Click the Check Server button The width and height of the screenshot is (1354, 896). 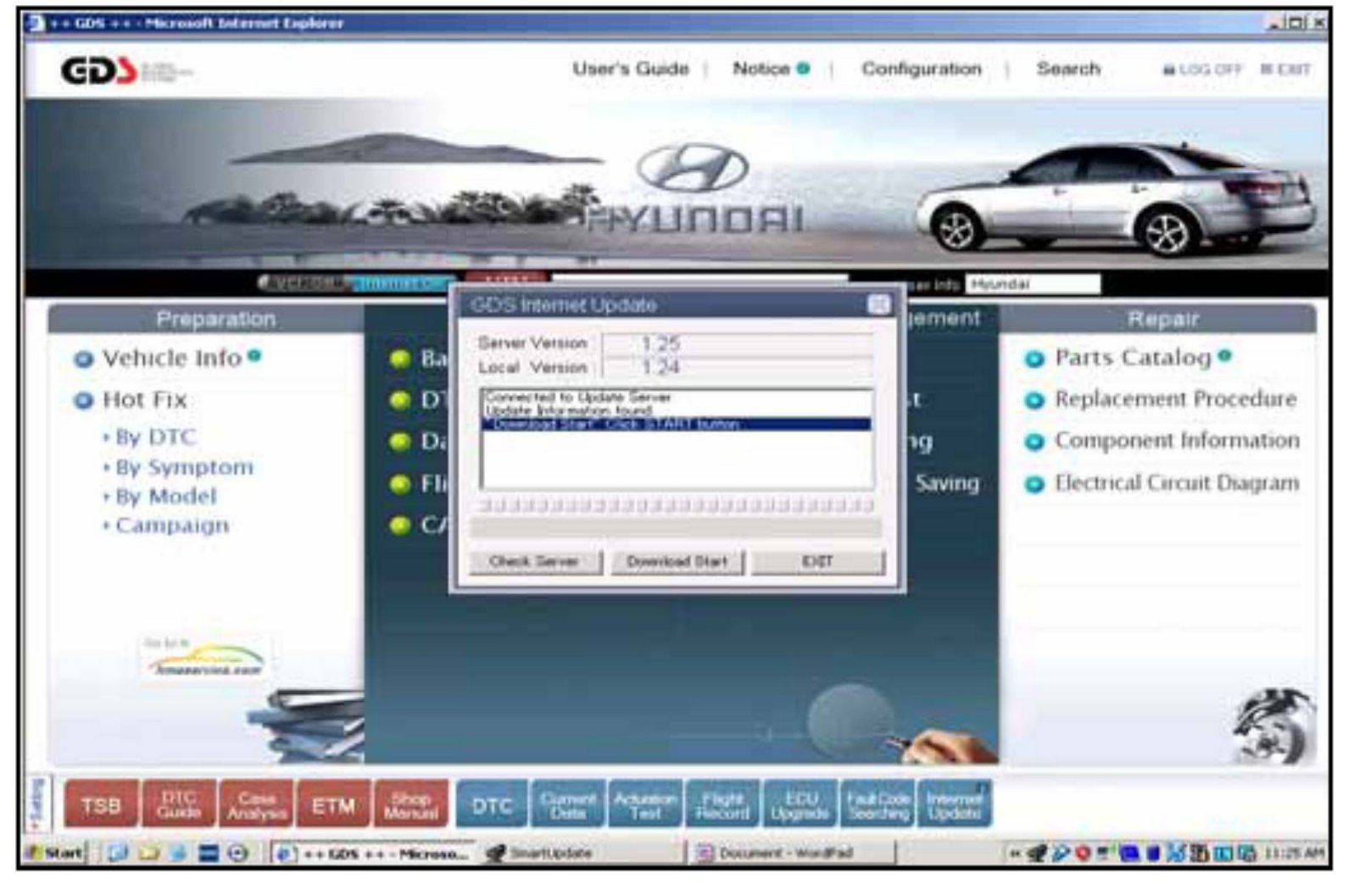pyautogui.click(x=534, y=561)
